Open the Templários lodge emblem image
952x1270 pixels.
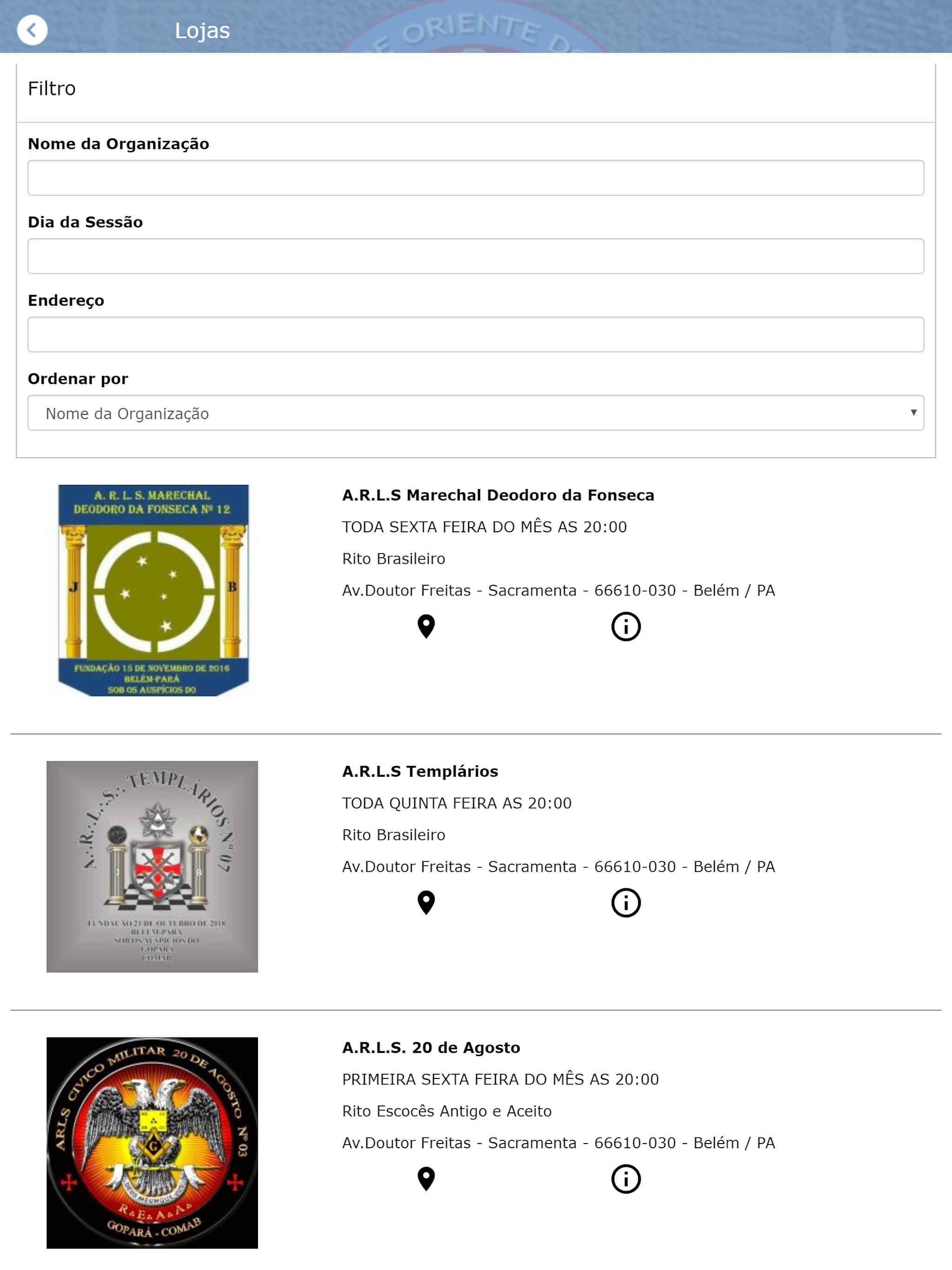[152, 867]
